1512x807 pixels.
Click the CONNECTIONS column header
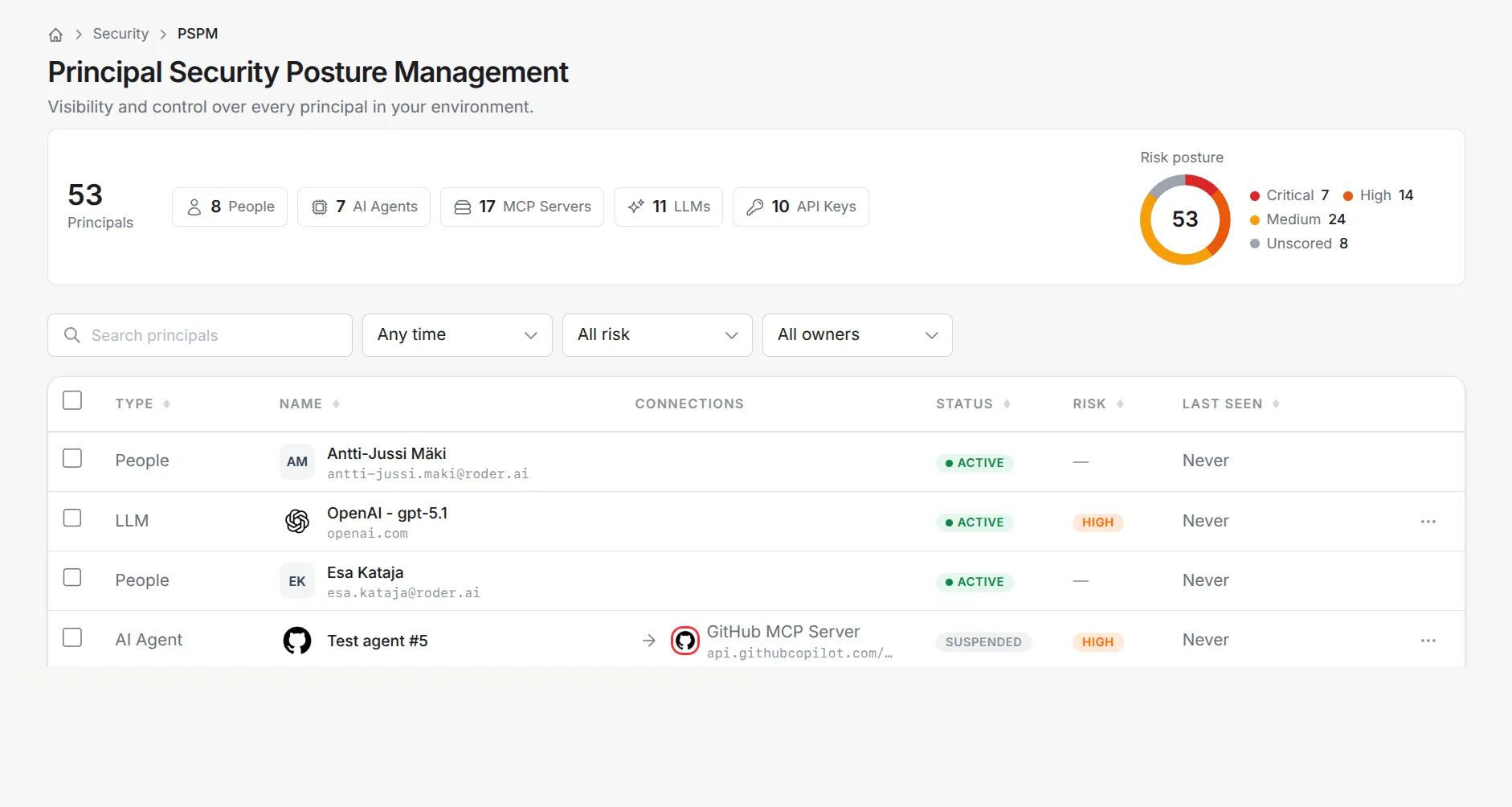point(689,404)
